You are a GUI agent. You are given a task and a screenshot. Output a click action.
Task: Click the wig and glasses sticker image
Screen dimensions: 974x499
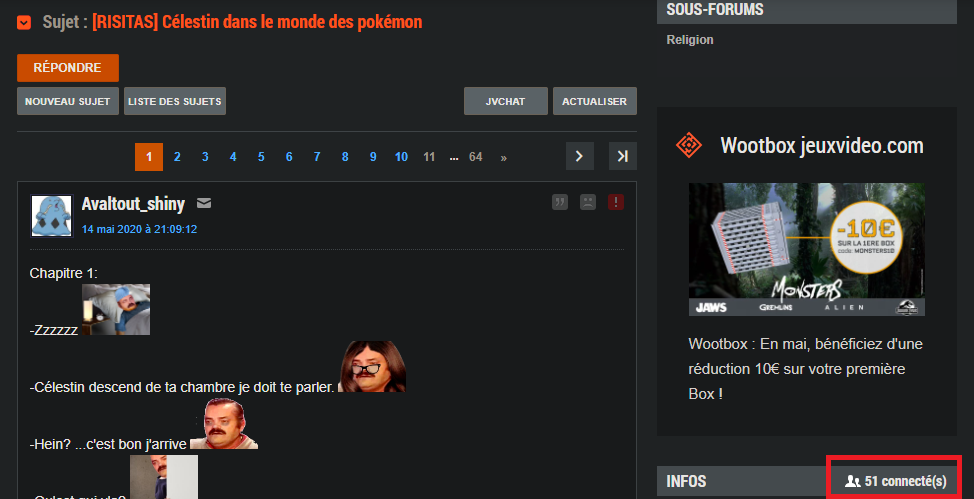(372, 366)
